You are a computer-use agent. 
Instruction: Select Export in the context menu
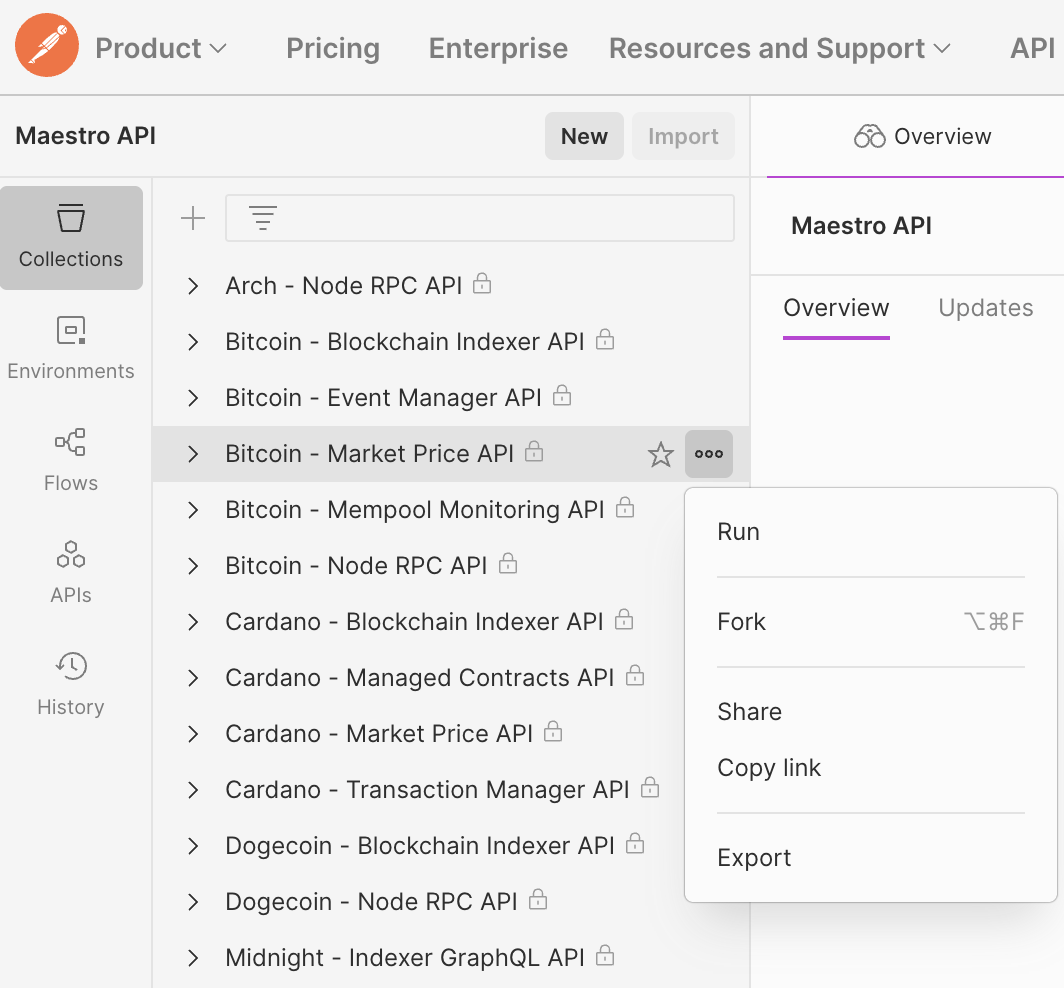754,857
